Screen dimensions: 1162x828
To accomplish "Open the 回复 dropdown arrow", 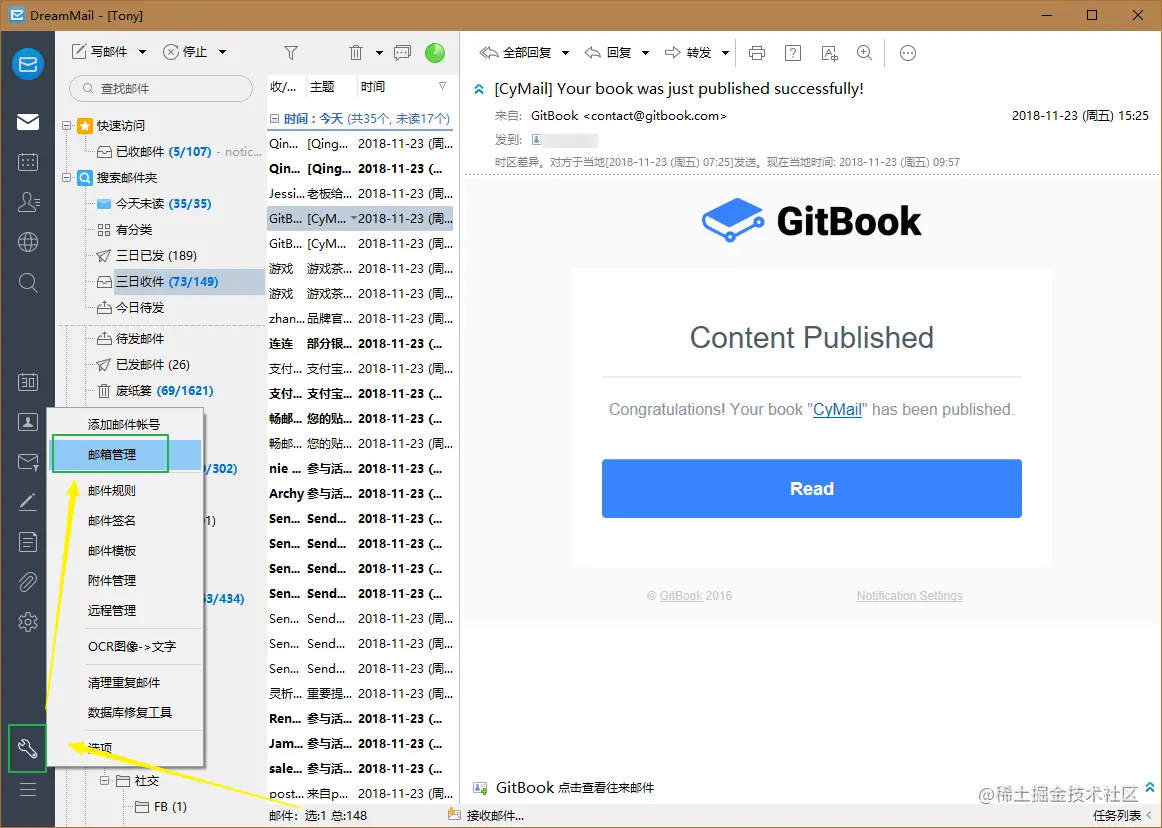I will tap(645, 53).
